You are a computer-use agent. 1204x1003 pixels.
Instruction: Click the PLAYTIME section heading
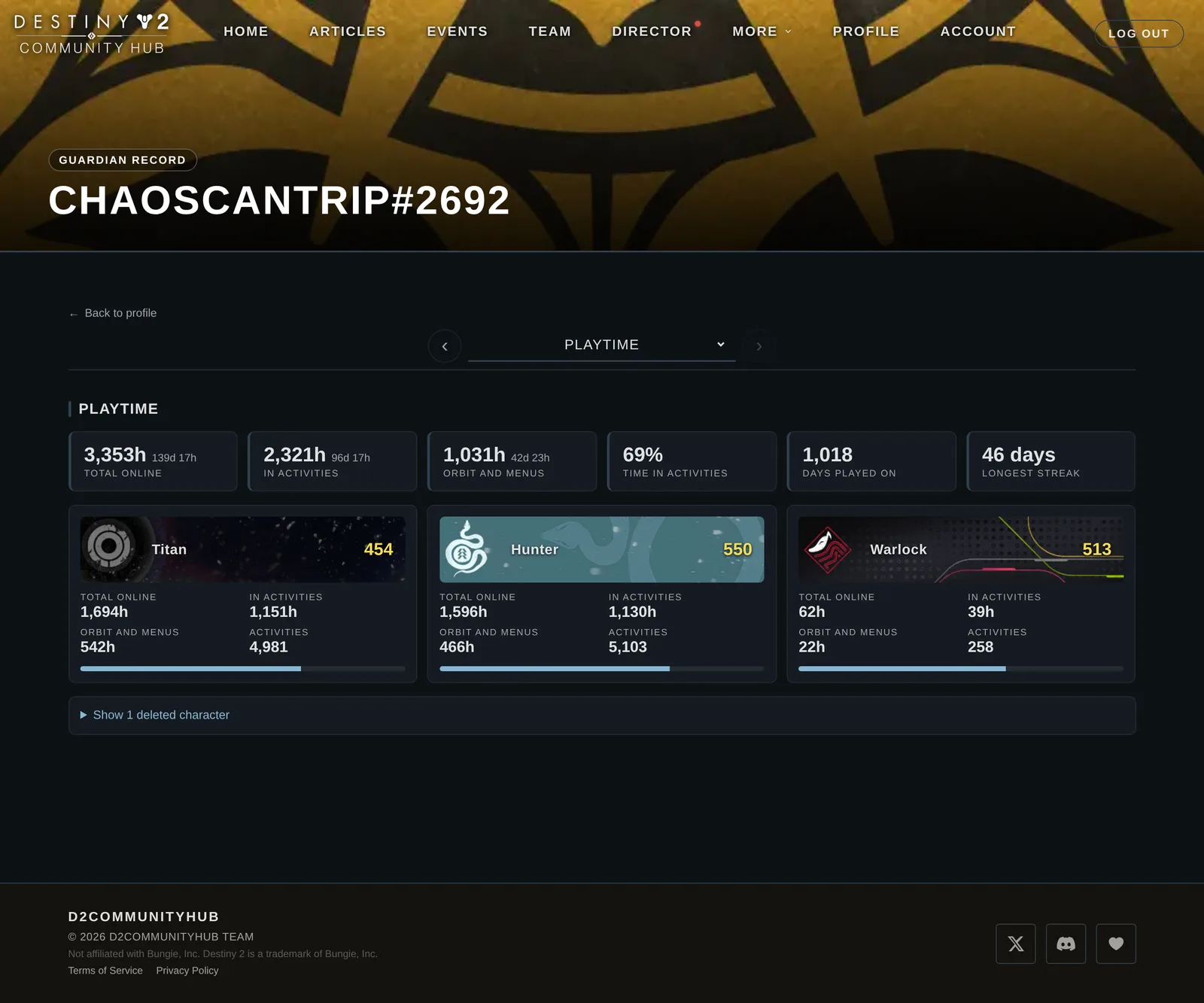[119, 409]
